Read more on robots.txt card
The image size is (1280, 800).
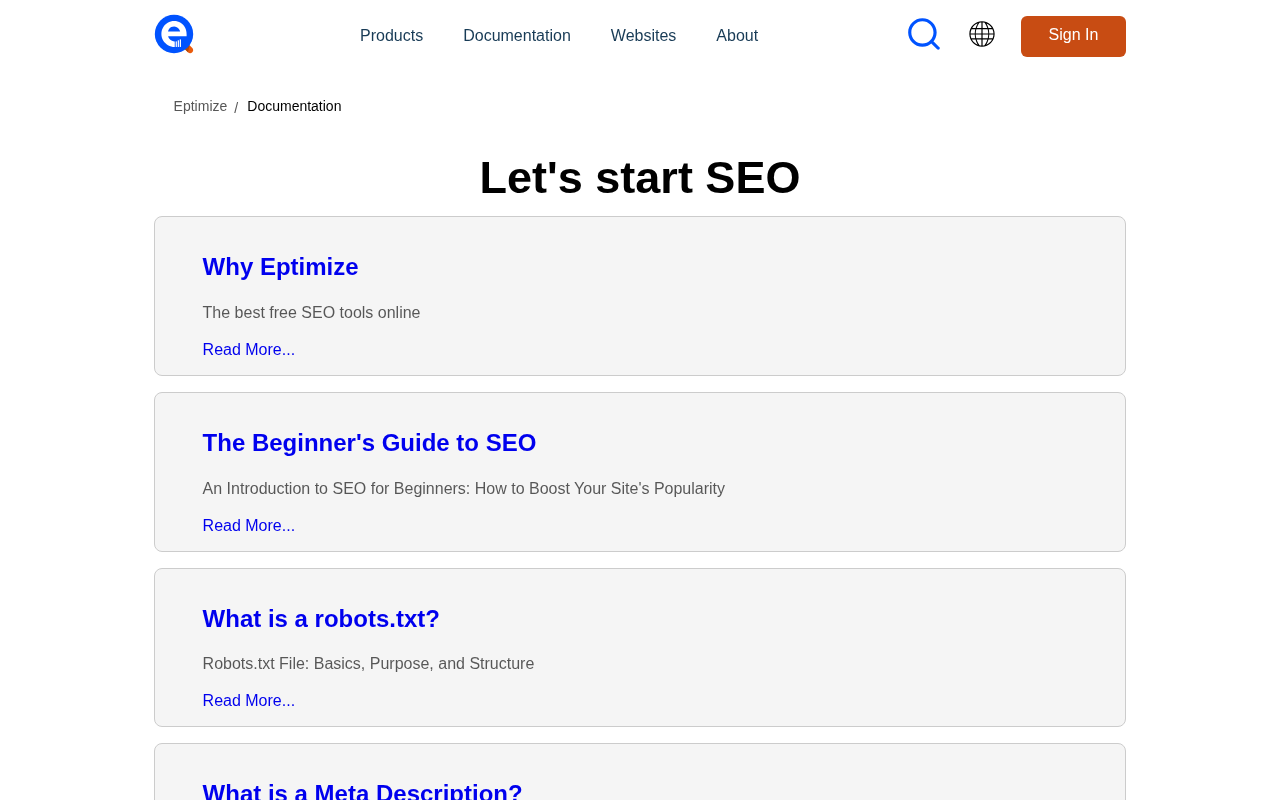click(248, 701)
